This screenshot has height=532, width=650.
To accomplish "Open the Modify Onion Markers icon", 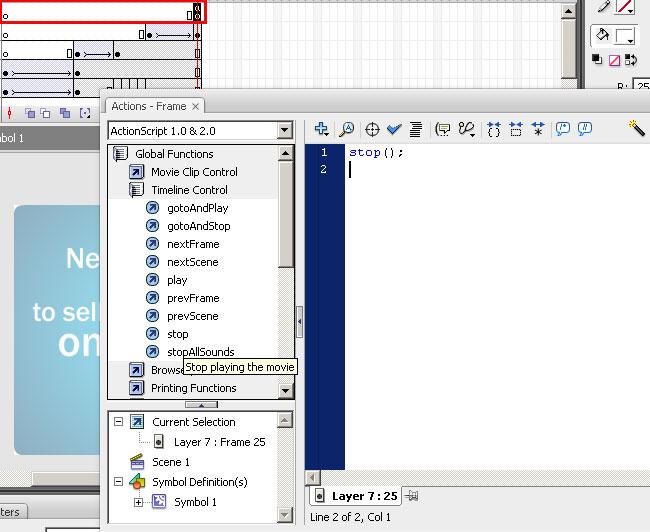I will pos(85,113).
